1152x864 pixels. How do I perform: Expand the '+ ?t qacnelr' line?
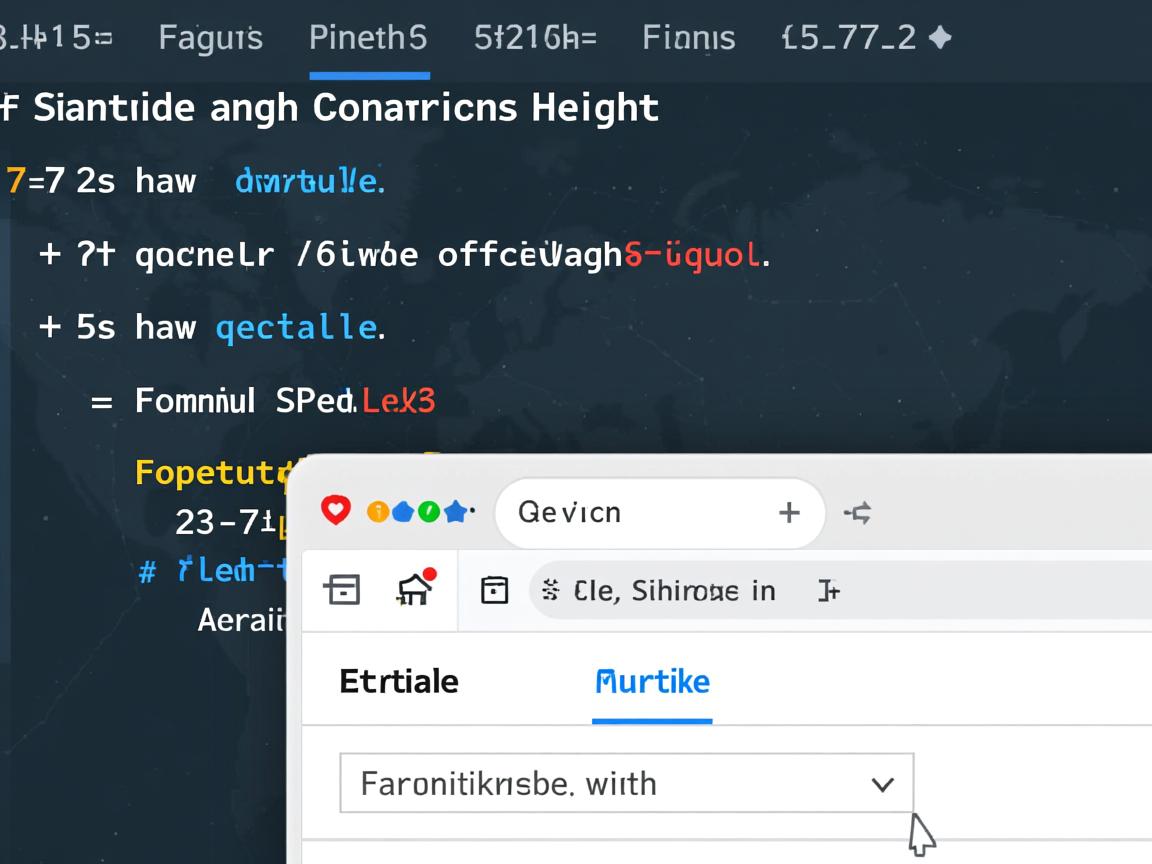[50, 255]
